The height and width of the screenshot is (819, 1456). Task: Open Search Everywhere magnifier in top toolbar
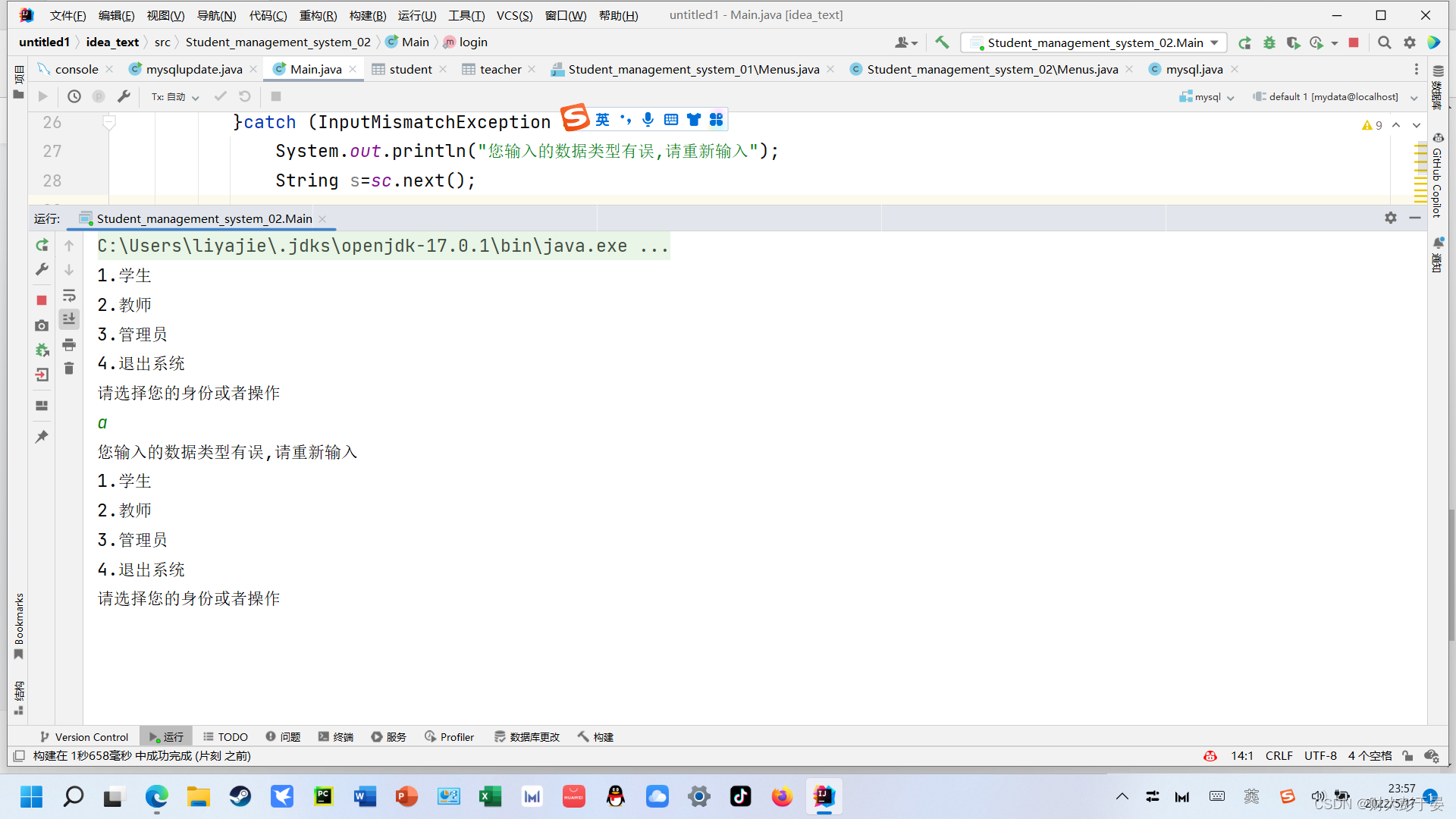click(1384, 42)
